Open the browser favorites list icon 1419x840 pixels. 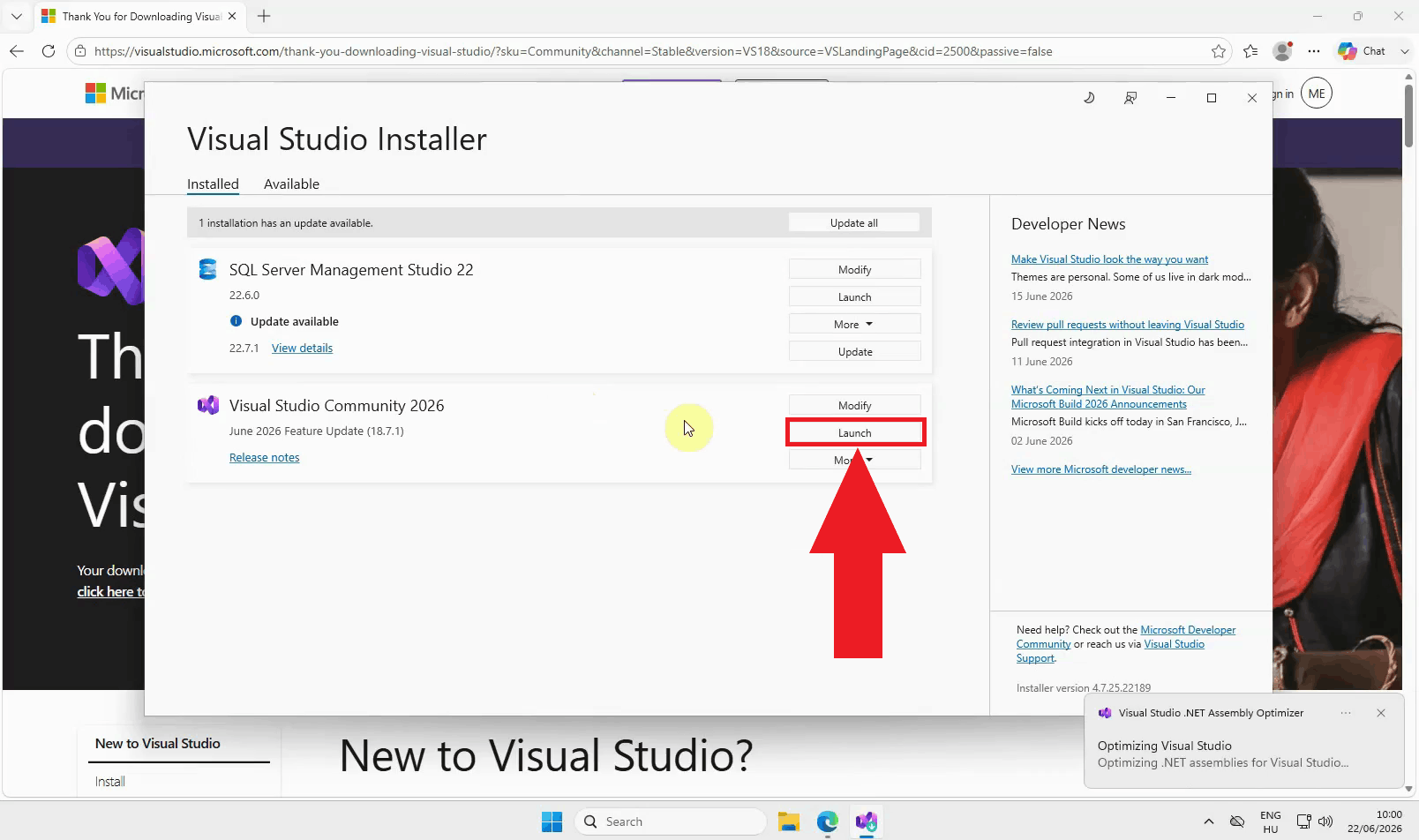tap(1250, 51)
